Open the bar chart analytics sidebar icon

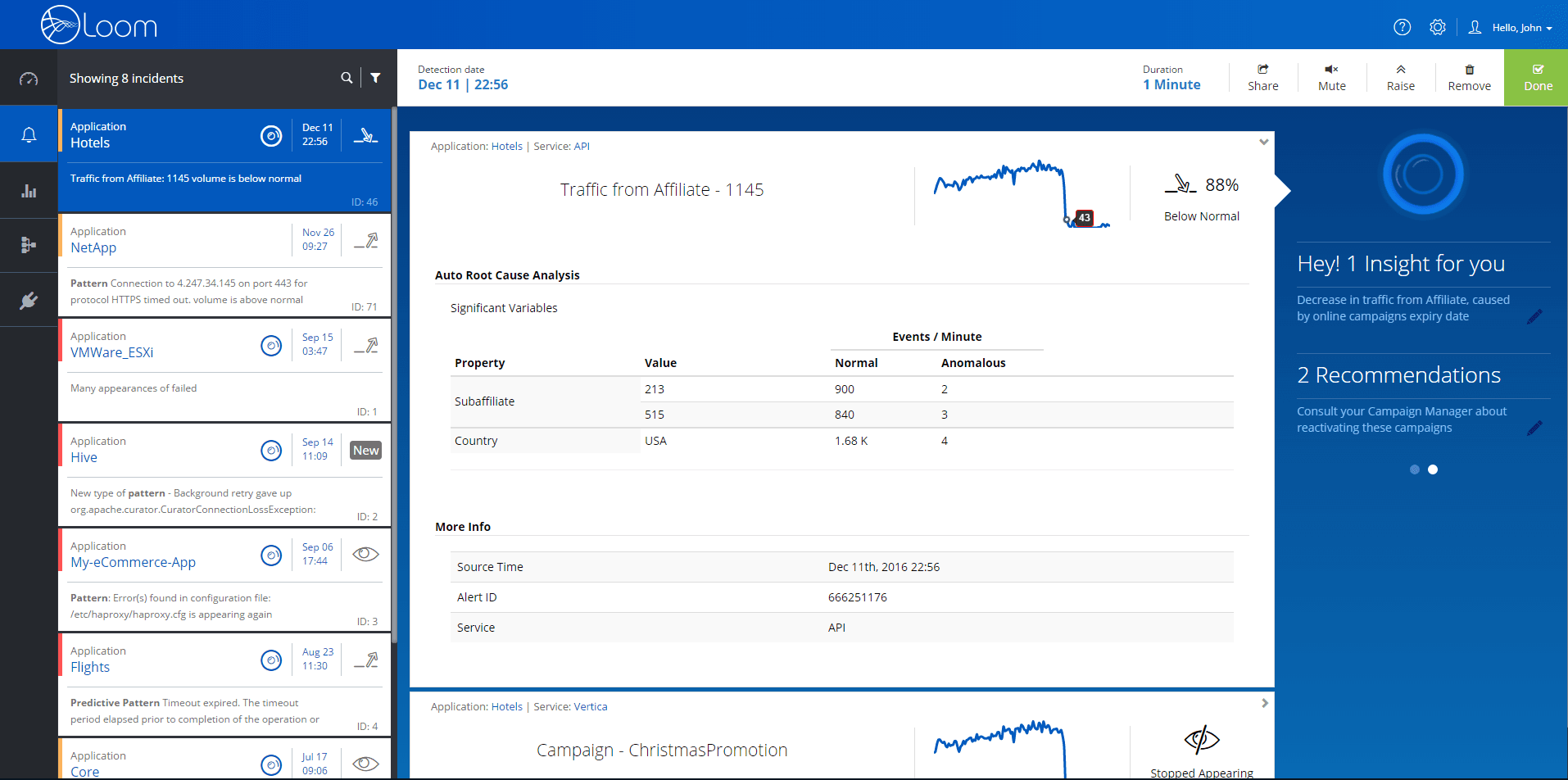click(29, 191)
